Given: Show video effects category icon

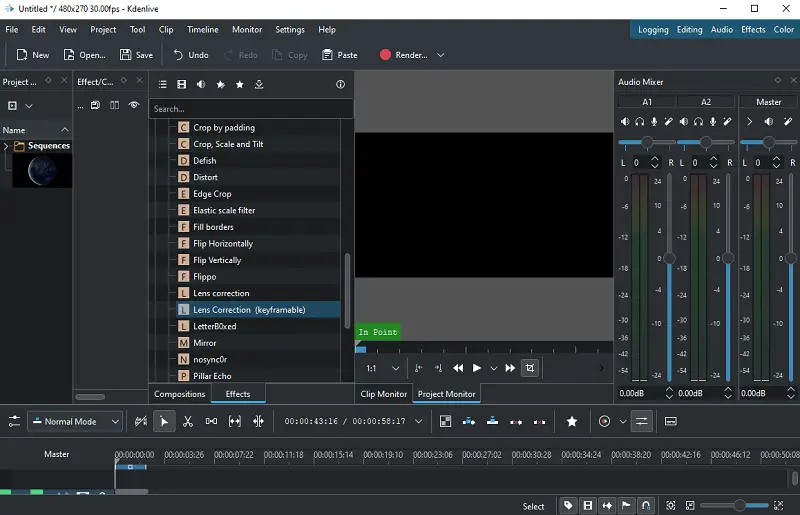Looking at the screenshot, I should 182,84.
